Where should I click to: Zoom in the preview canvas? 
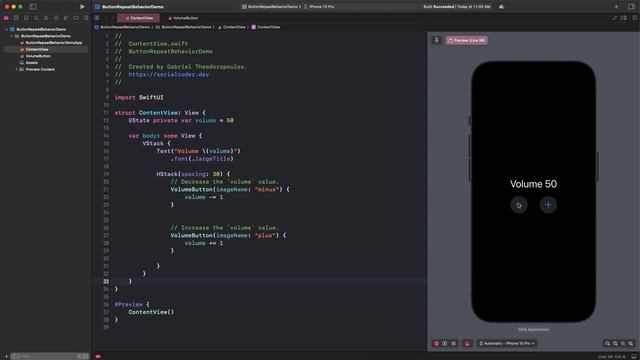tap(631, 343)
